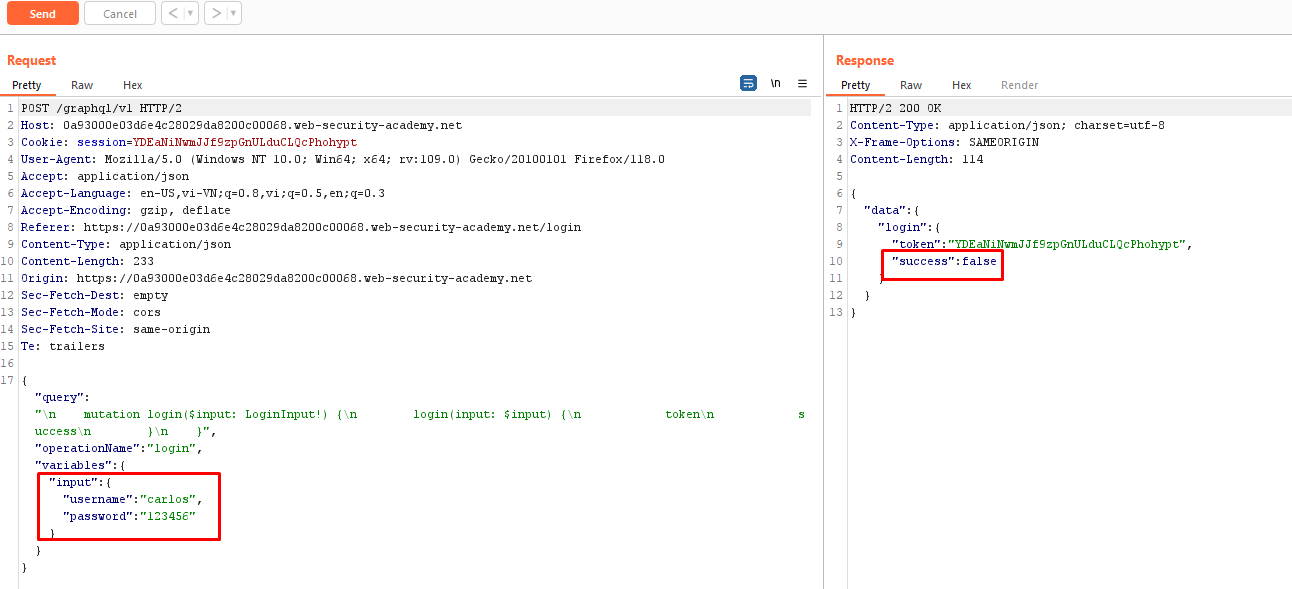Toggle the \n non-printable characters display
The height and width of the screenshot is (589, 1292).
775,84
